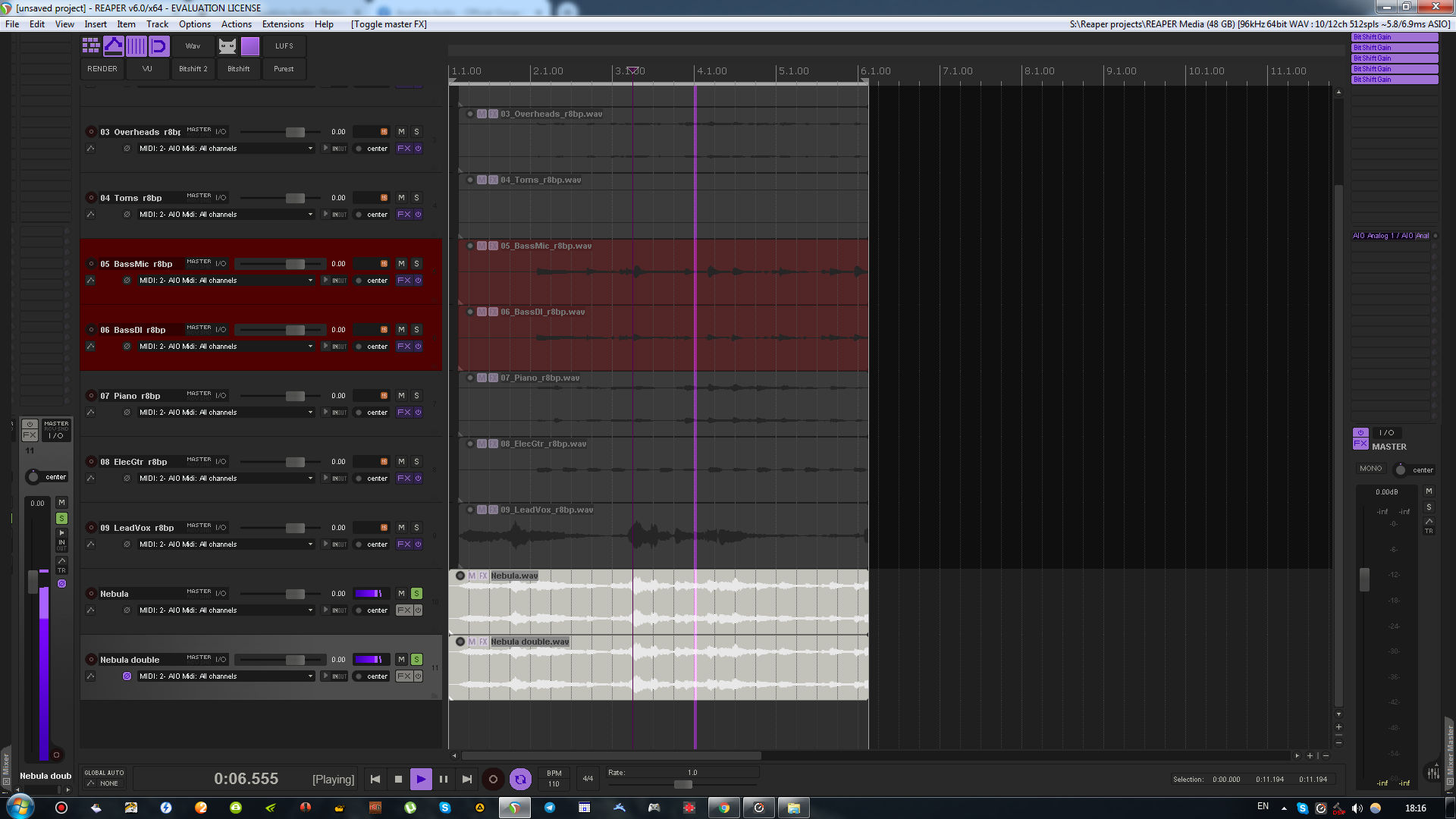Toggle the repeat loop button
1456x819 pixels.
point(520,779)
